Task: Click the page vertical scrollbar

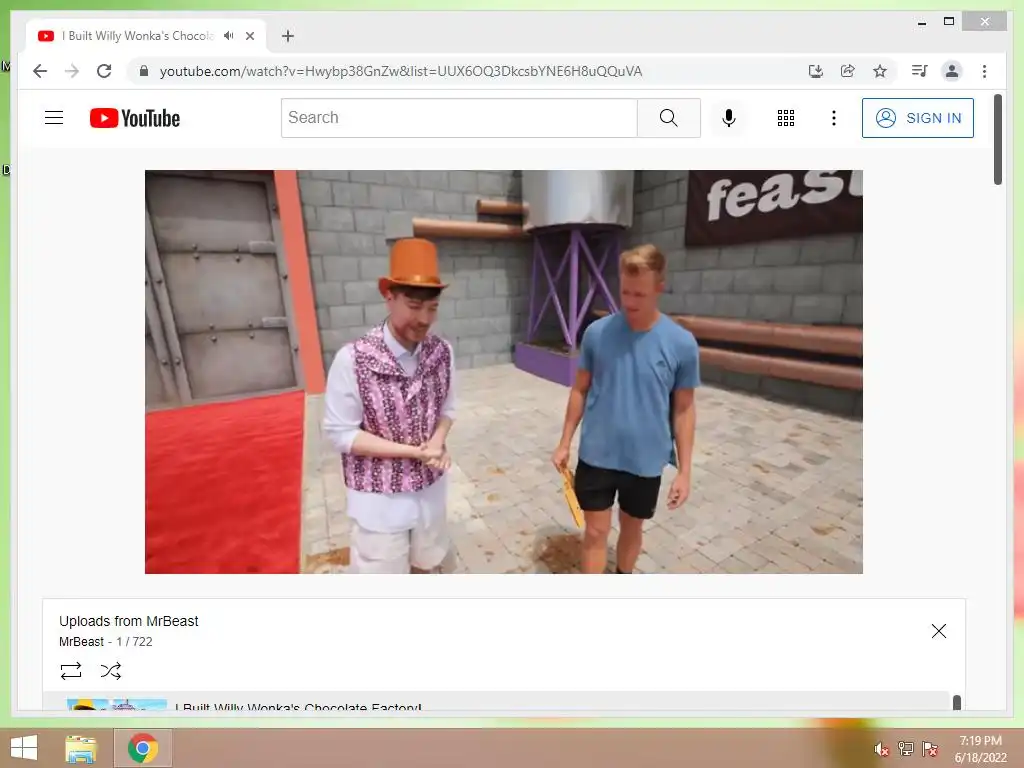Action: click(x=997, y=140)
